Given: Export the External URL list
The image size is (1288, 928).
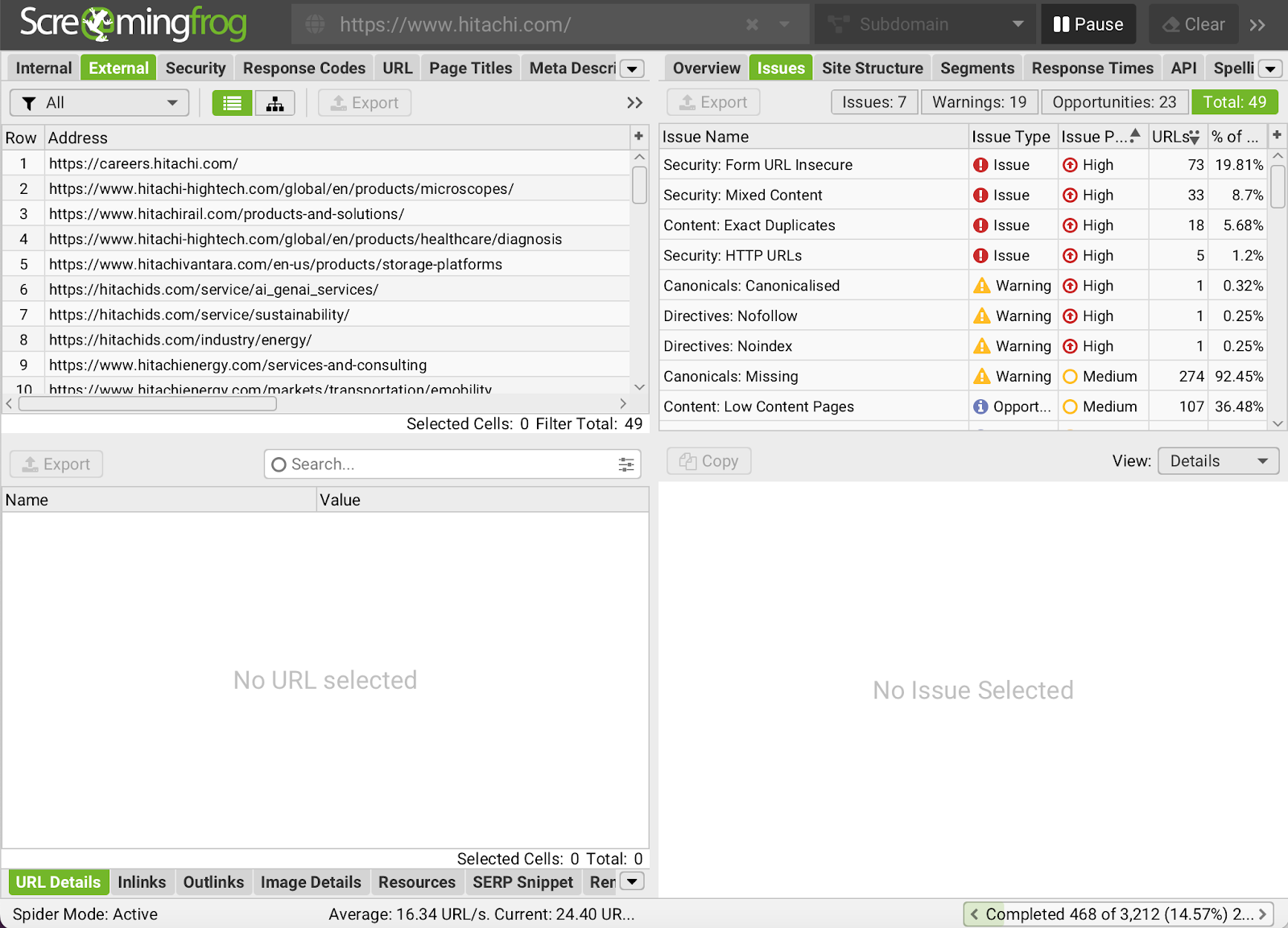Looking at the screenshot, I should (365, 103).
